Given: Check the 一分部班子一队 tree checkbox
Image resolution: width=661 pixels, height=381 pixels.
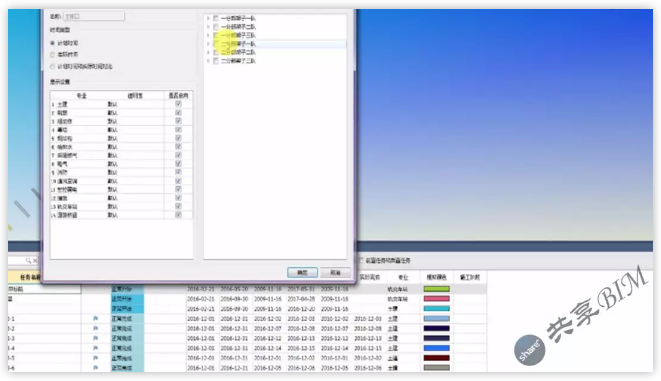Looking at the screenshot, I should point(216,18).
